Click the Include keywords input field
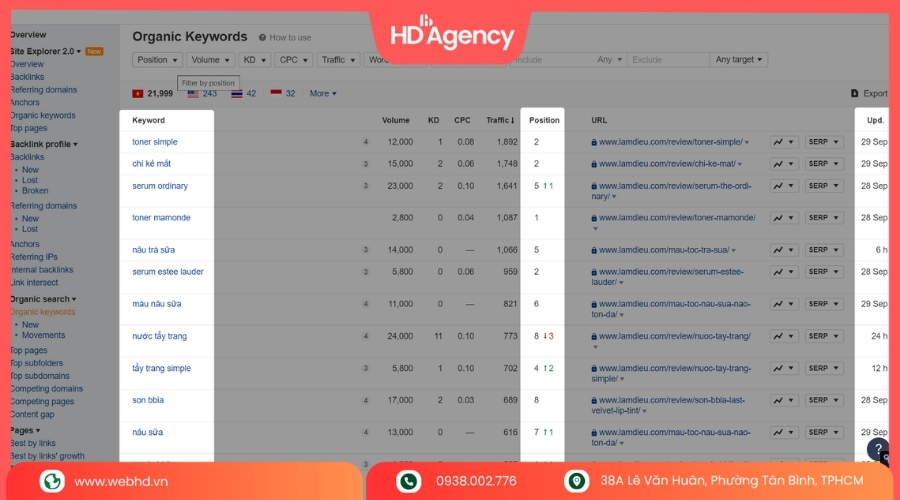The width and height of the screenshot is (900, 500). pyautogui.click(x=552, y=60)
